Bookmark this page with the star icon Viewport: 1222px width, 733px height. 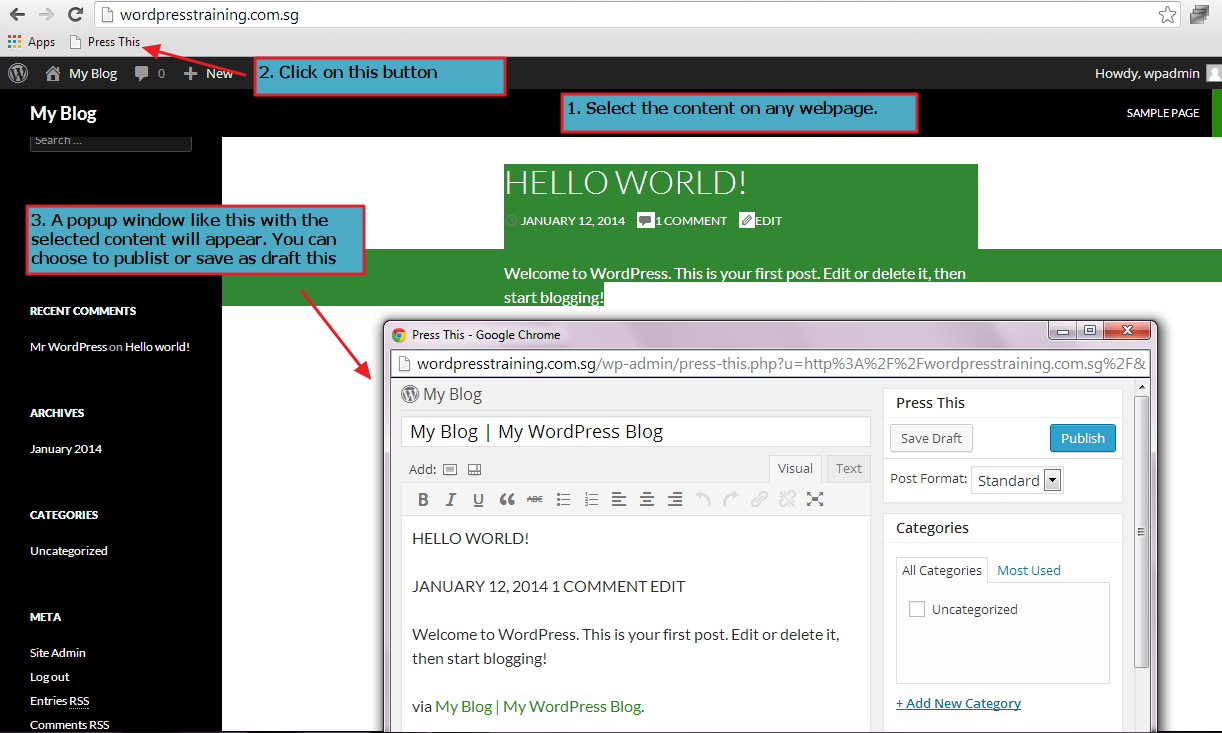[x=1167, y=15]
